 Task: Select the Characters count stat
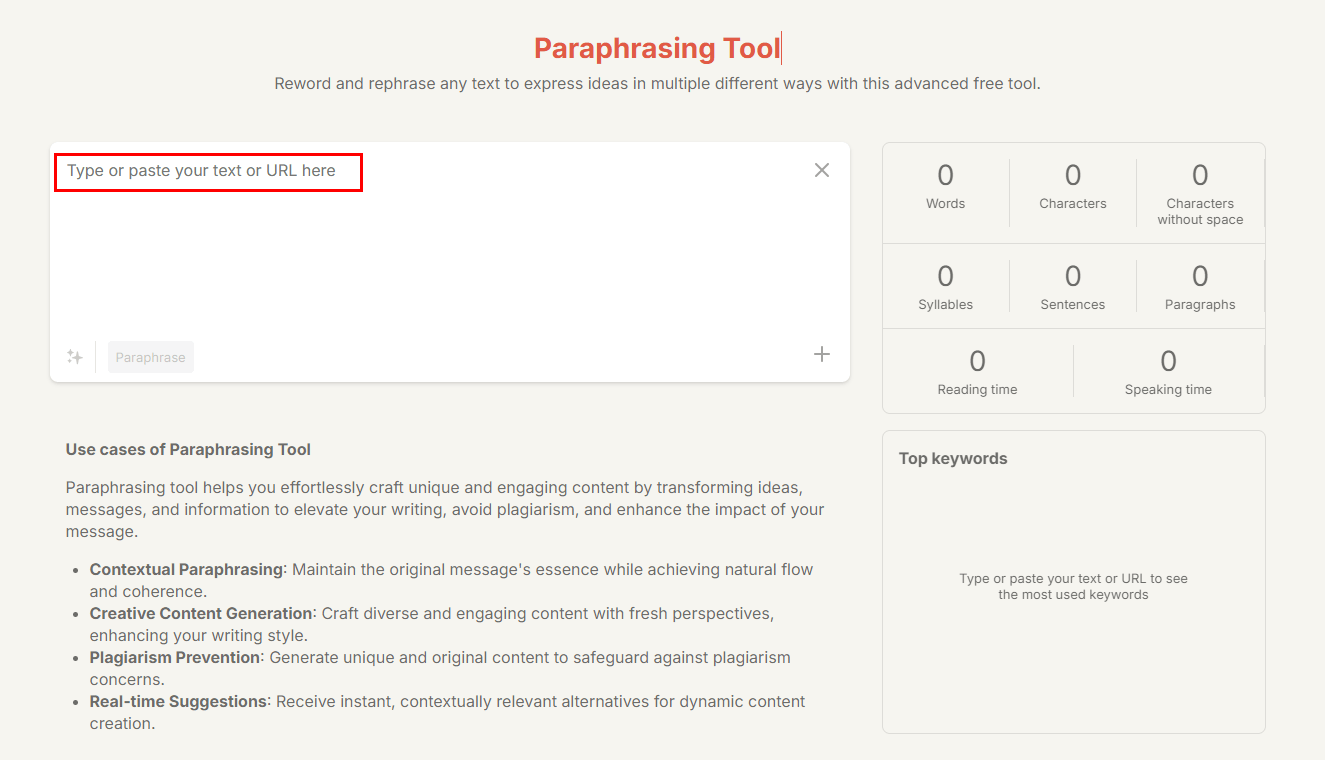[1073, 186]
